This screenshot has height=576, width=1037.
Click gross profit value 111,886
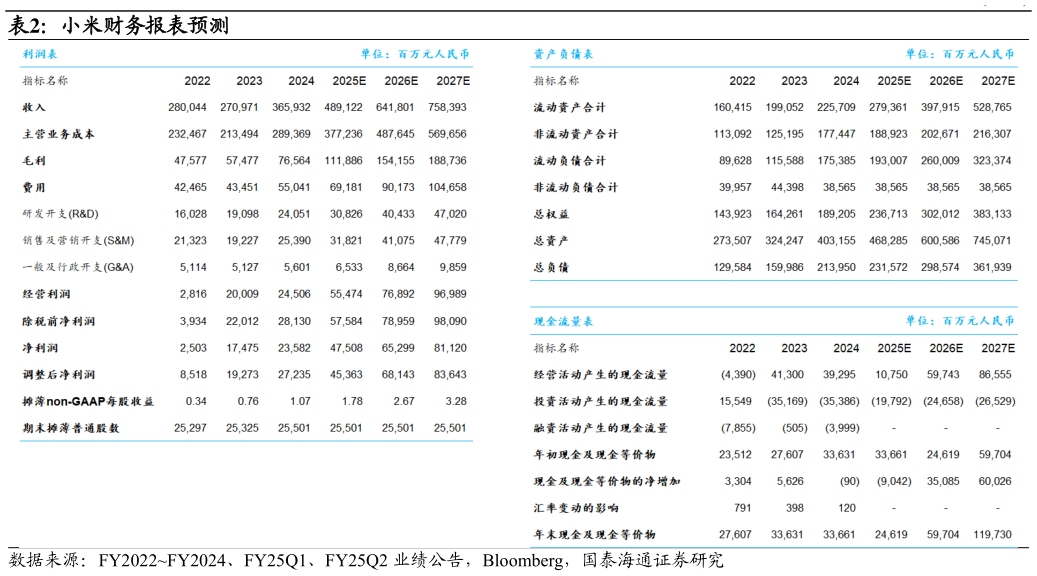coord(343,161)
